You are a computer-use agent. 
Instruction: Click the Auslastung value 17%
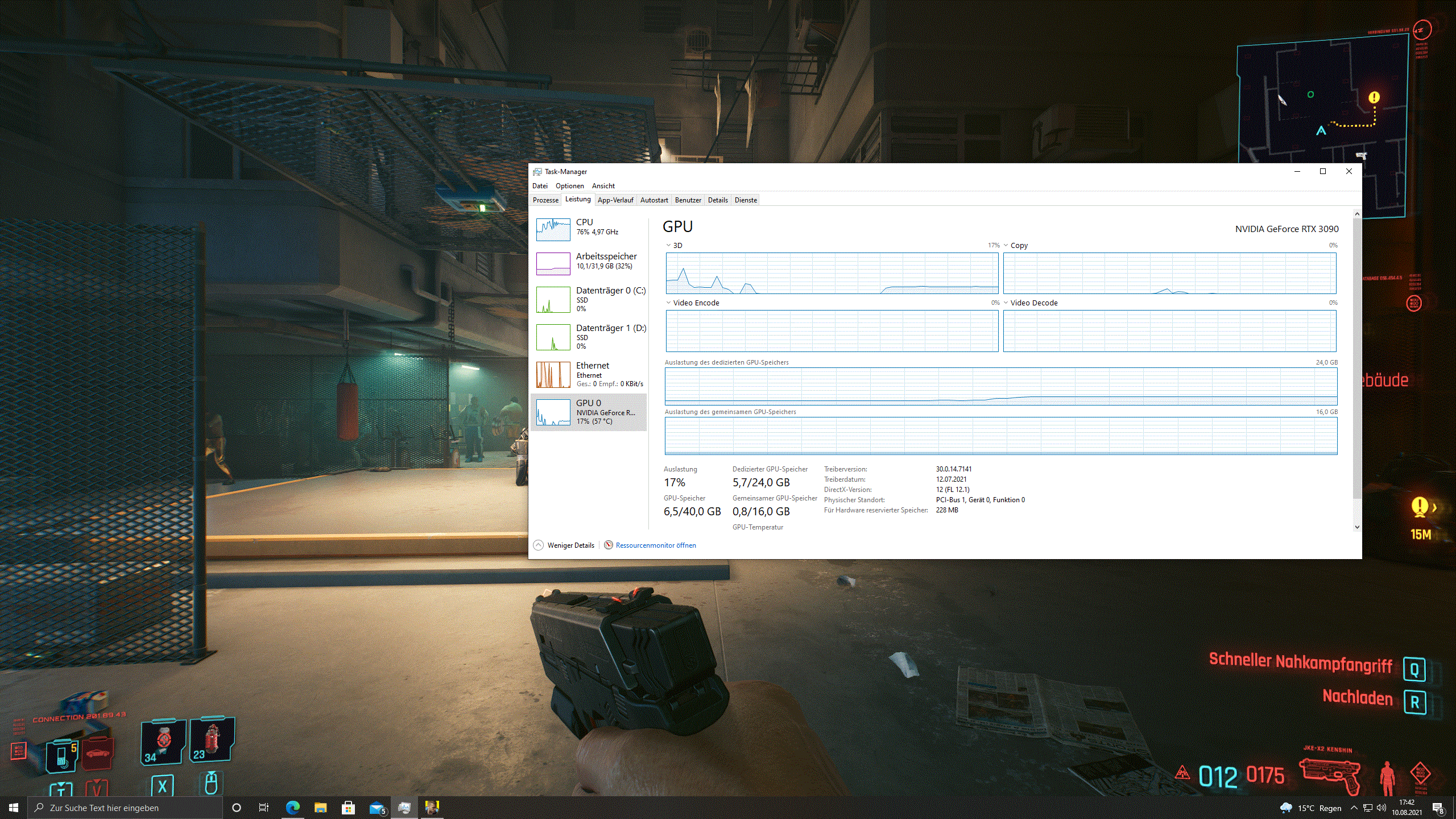(x=675, y=483)
